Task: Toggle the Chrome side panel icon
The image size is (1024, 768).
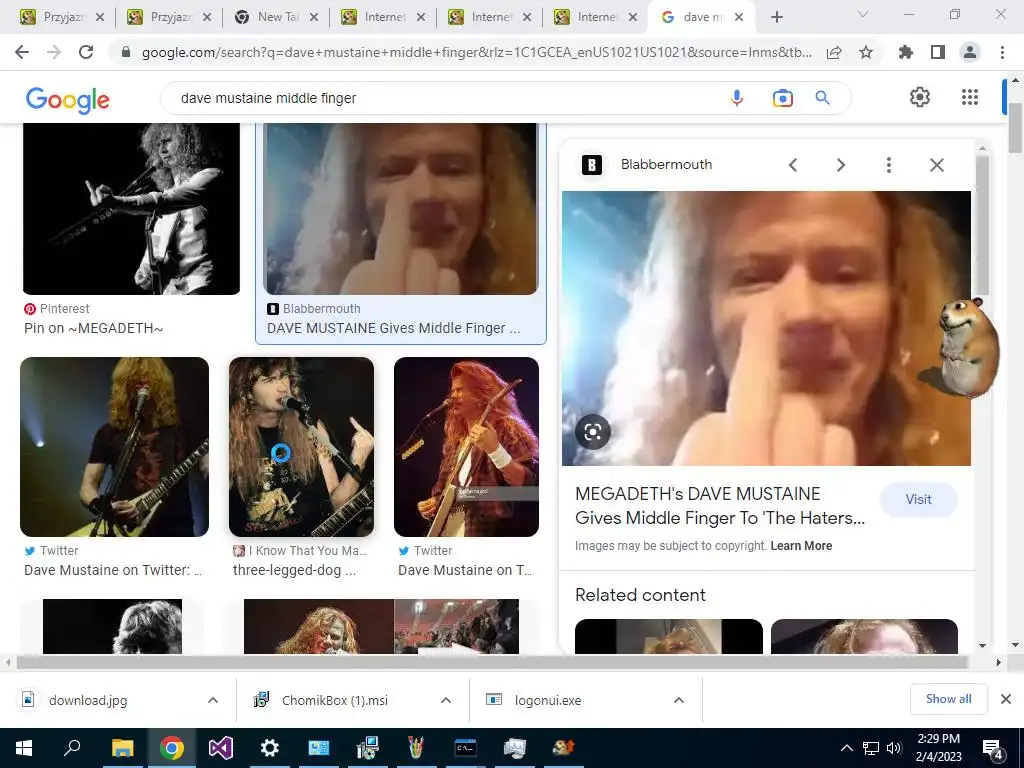Action: pyautogui.click(x=938, y=52)
